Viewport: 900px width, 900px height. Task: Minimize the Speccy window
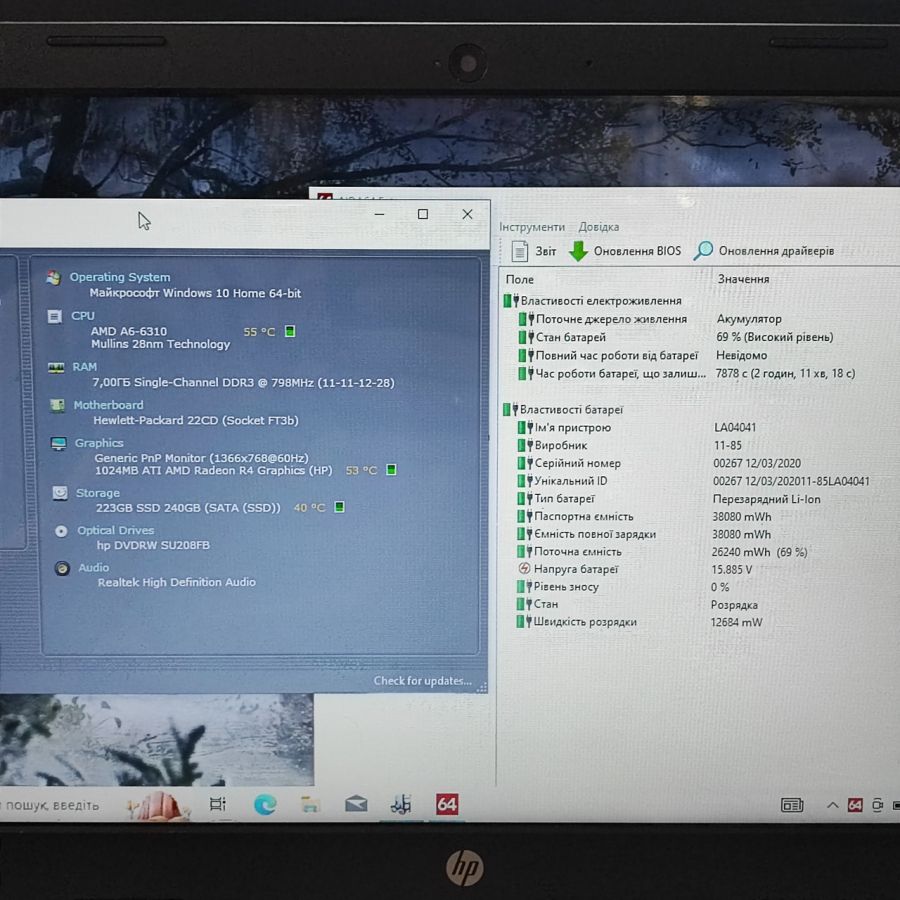pyautogui.click(x=379, y=214)
